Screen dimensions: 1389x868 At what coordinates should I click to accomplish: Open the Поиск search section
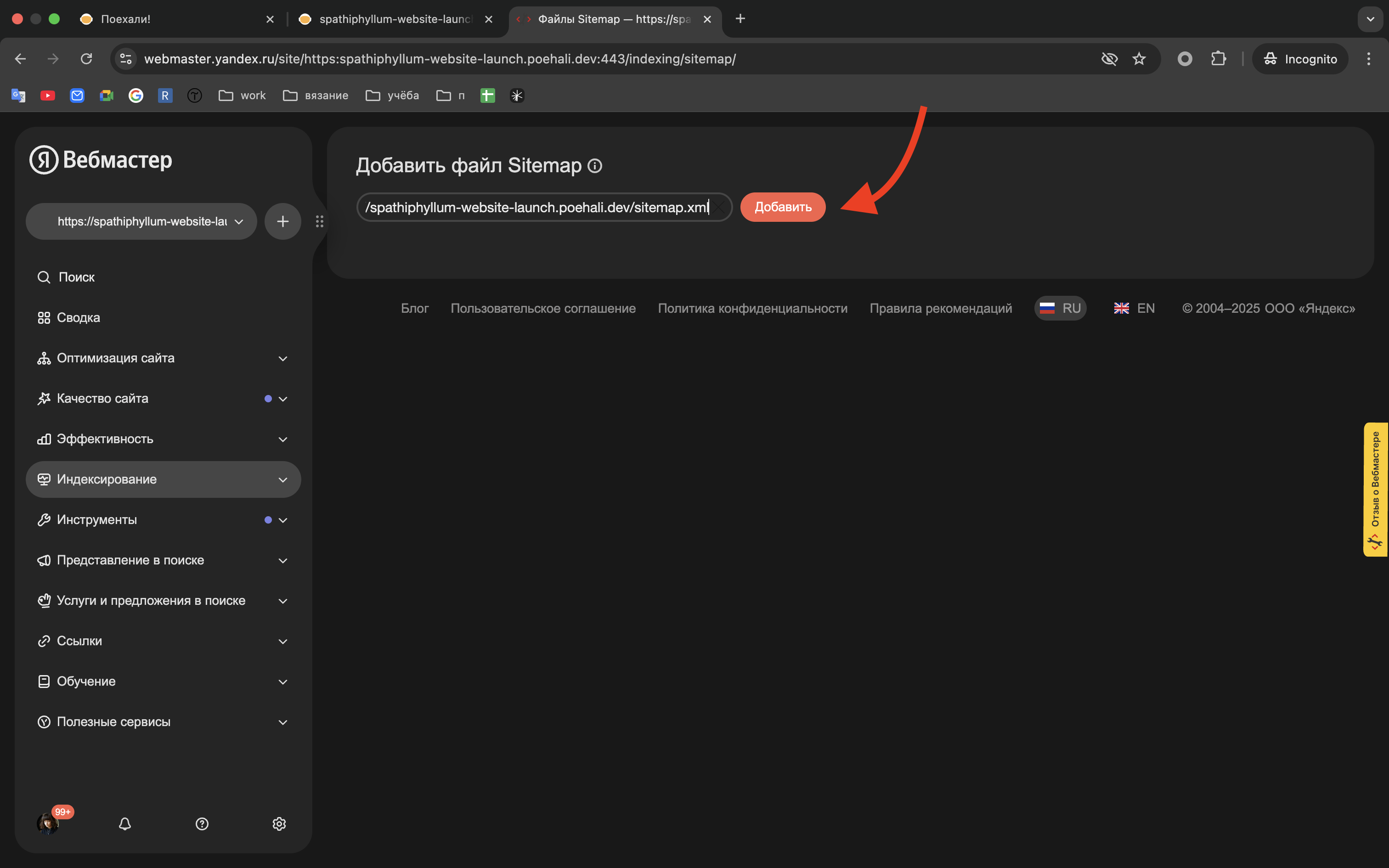tap(76, 276)
